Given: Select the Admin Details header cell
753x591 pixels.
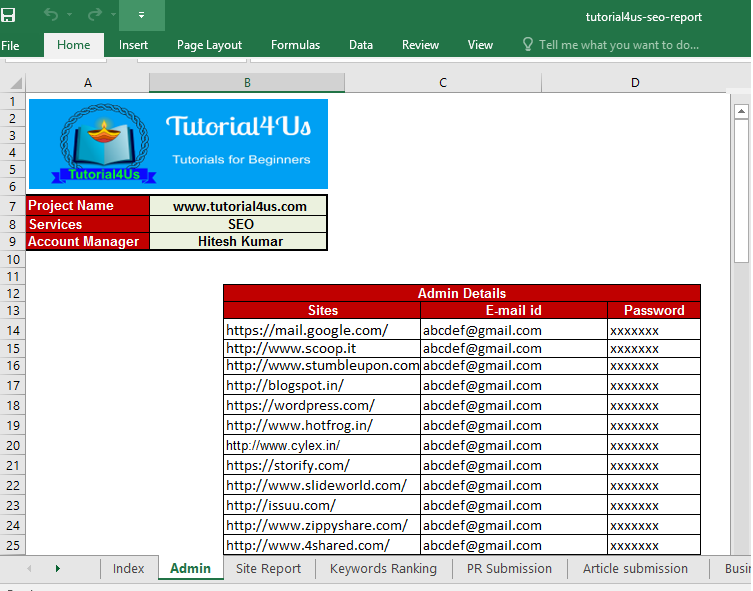Looking at the screenshot, I should 462,293.
